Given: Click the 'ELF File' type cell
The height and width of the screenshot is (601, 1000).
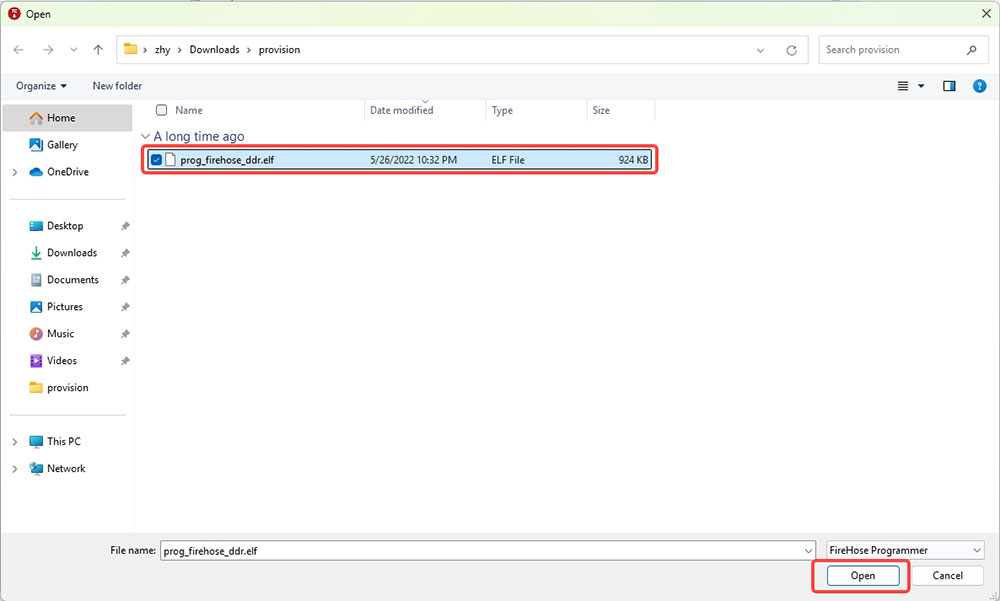Looking at the screenshot, I should point(508,160).
